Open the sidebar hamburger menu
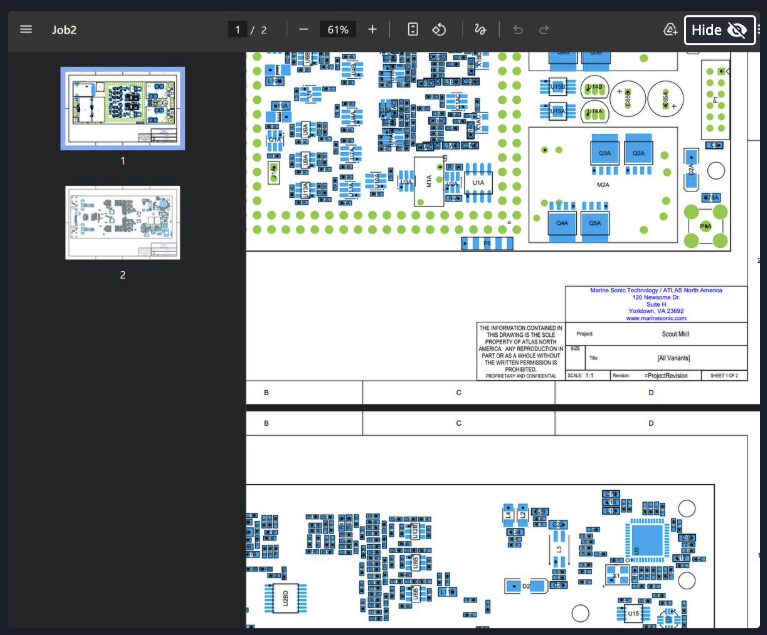This screenshot has height=635, width=767. point(26,29)
